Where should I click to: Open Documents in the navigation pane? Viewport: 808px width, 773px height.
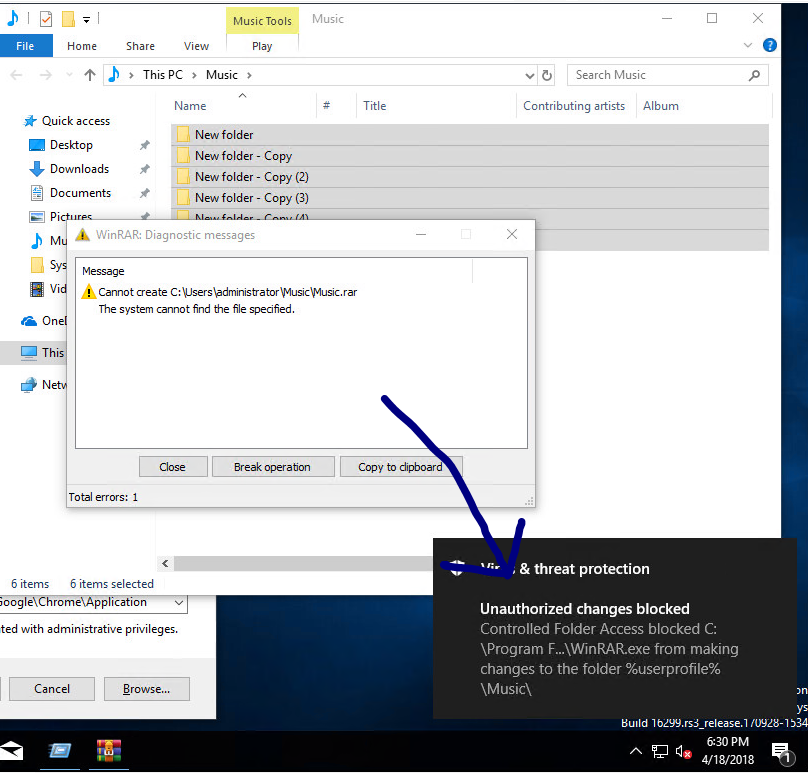coord(80,193)
